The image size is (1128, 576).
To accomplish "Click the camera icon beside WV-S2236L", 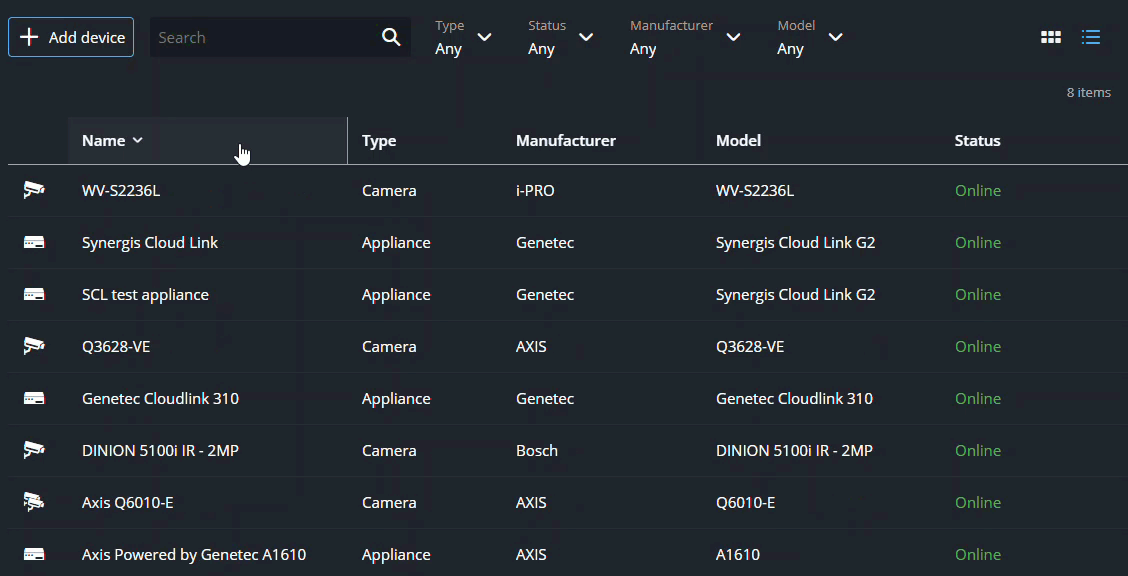I will tap(34, 190).
